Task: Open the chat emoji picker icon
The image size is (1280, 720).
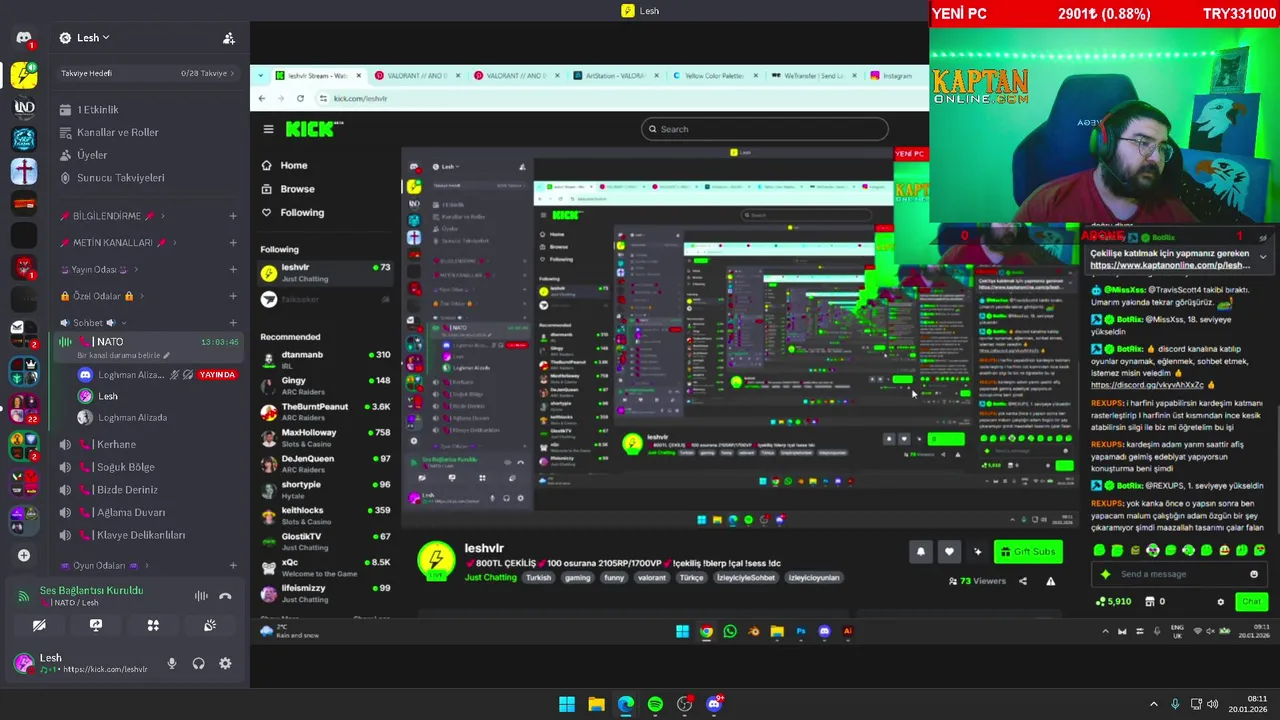Action: 1254,574
